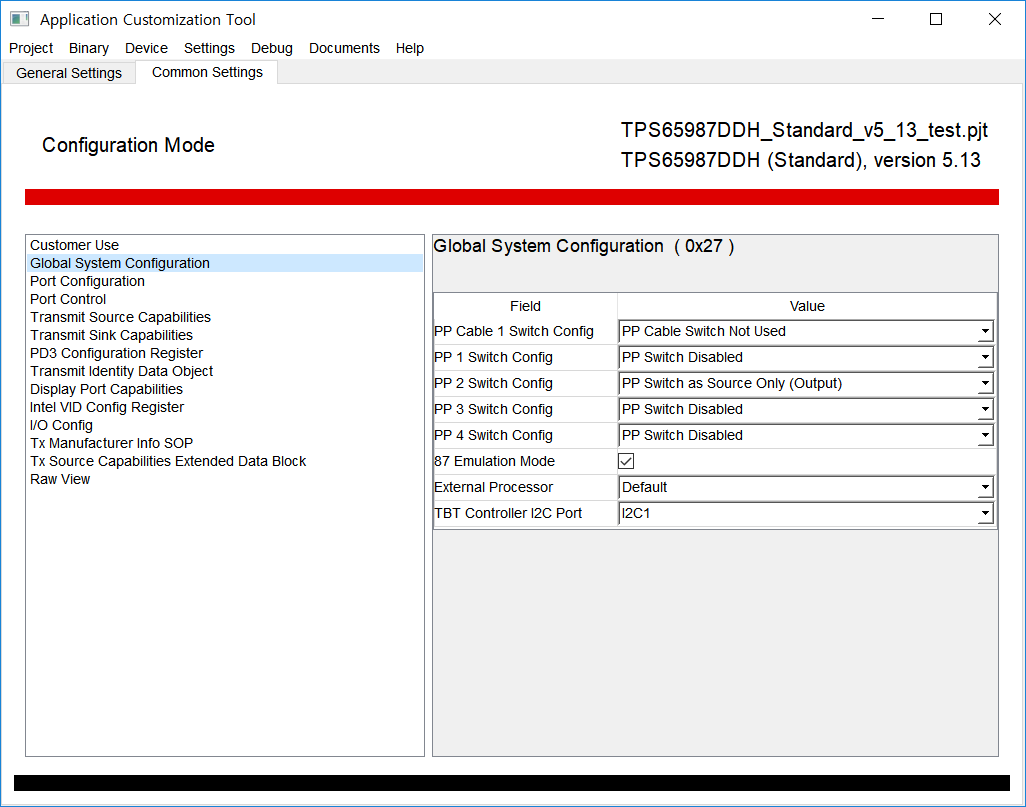This screenshot has width=1026, height=807.
Task: Open PP Cable 1 Switch Config dropdown
Action: coord(806,331)
